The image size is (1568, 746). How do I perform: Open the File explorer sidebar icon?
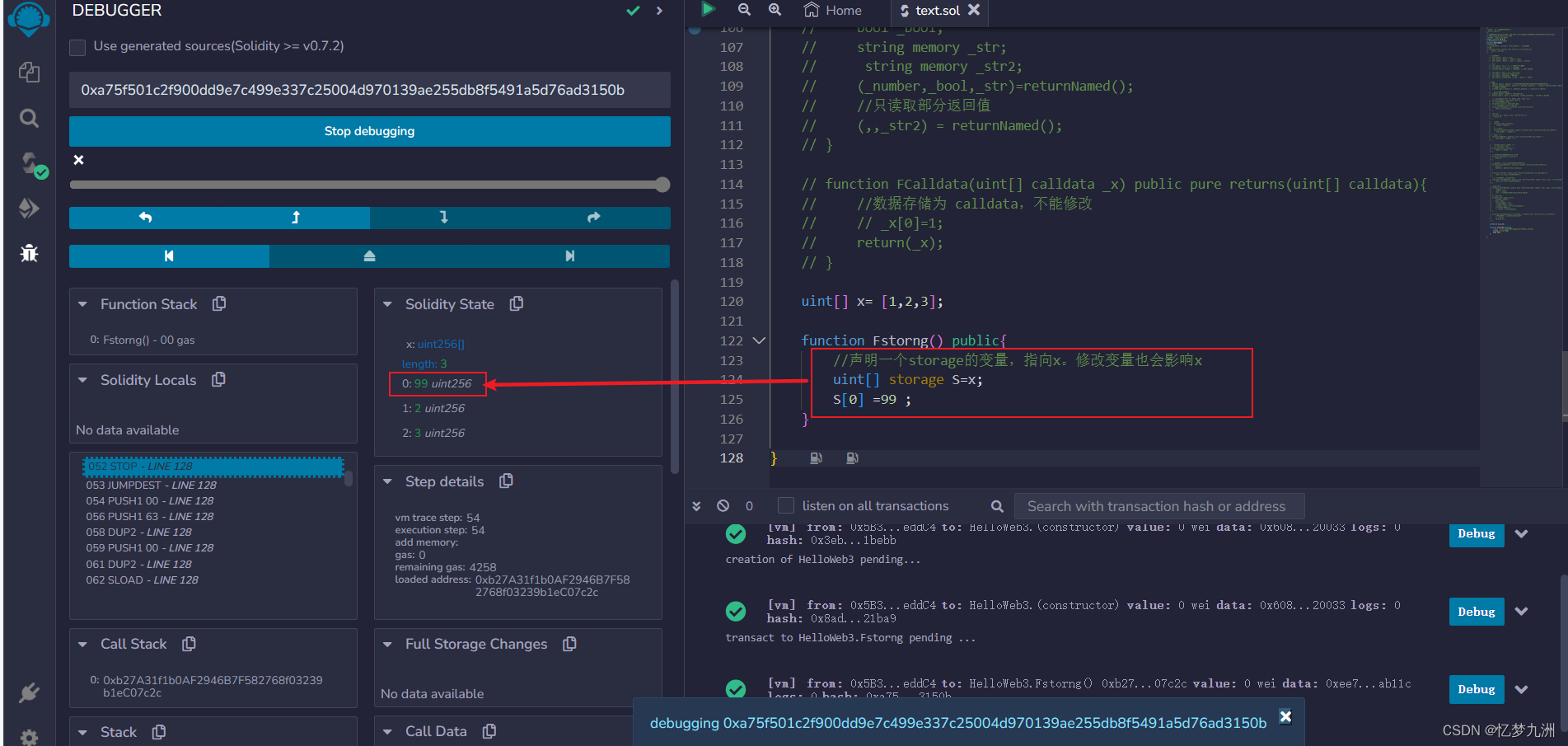(29, 73)
